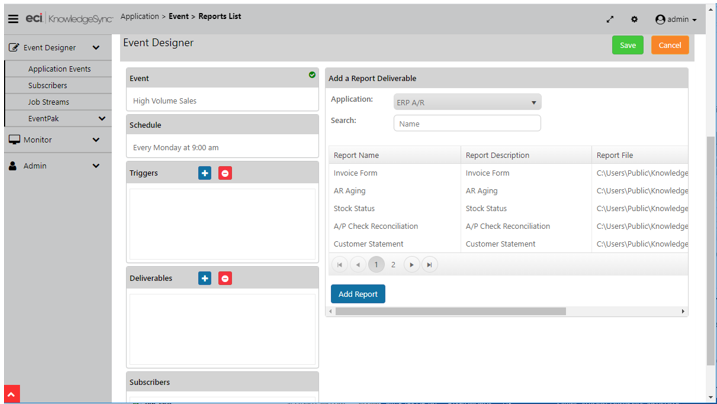Click the Subscribers panel header
The height and width of the screenshot is (404, 717).
point(222,382)
